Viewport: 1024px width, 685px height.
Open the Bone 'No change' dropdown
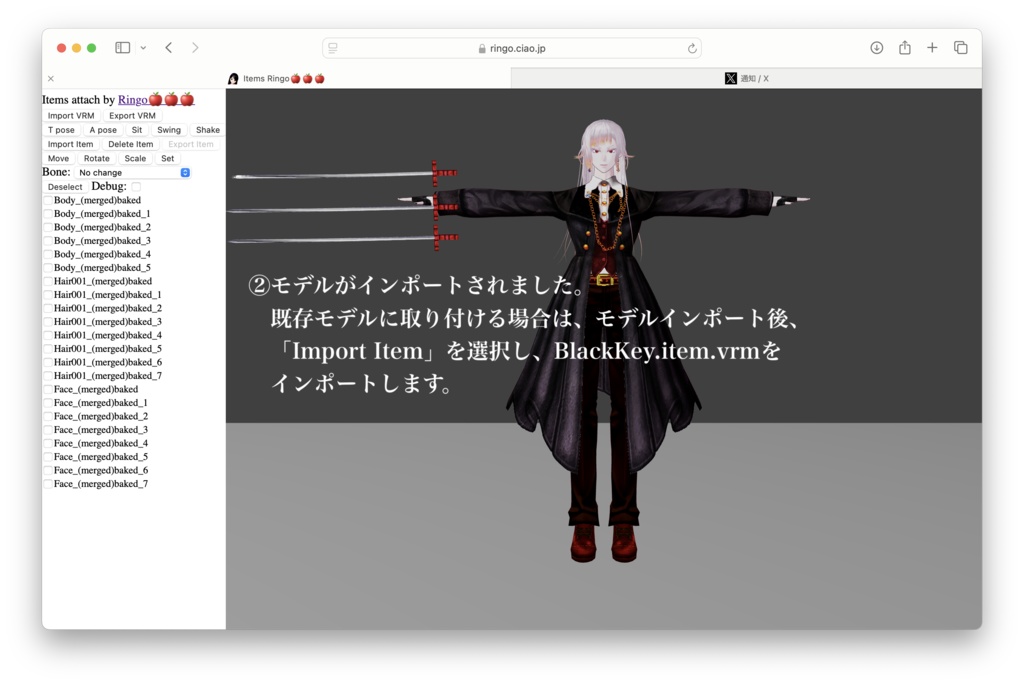(x=131, y=172)
